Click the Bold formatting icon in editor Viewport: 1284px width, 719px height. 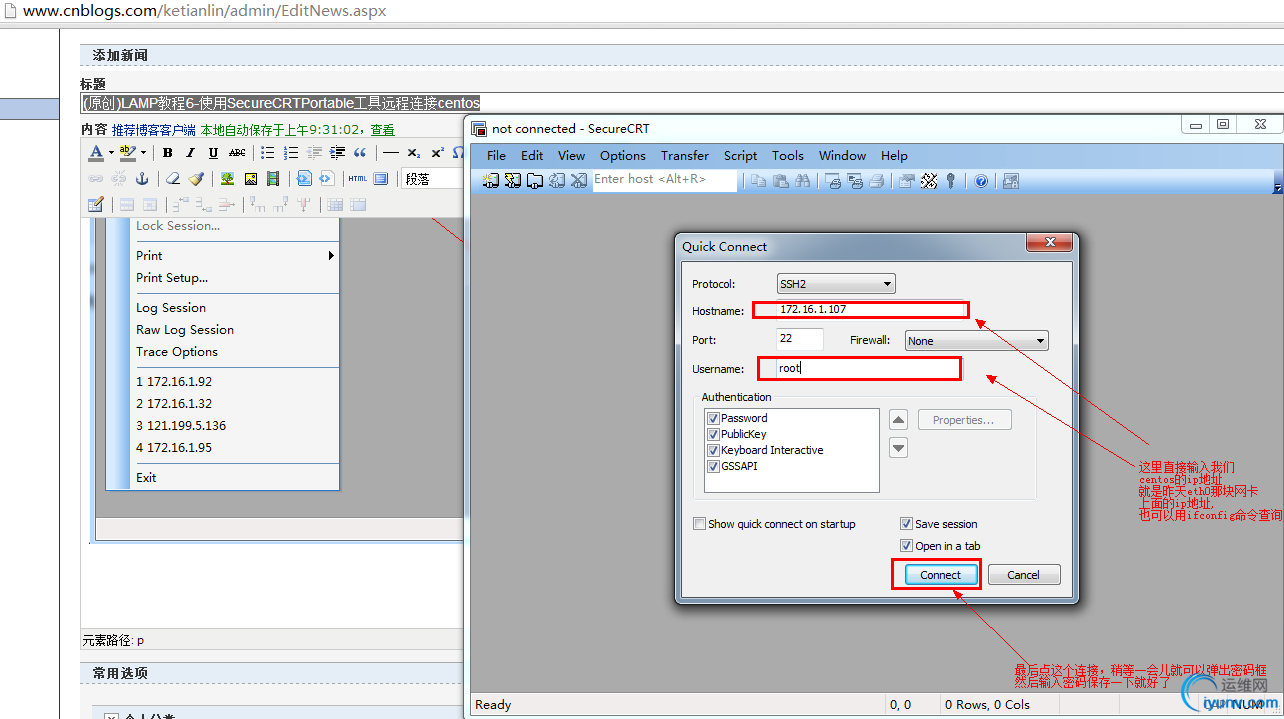click(167, 153)
